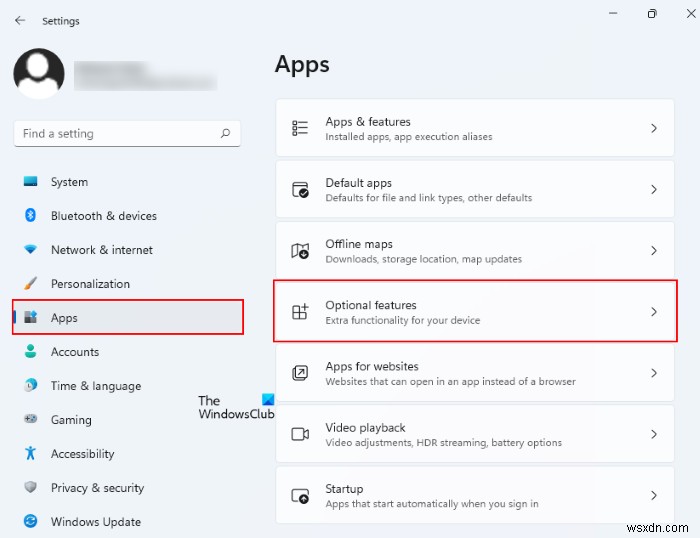
Task: Click the Windows Update sync icon
Action: (30, 521)
